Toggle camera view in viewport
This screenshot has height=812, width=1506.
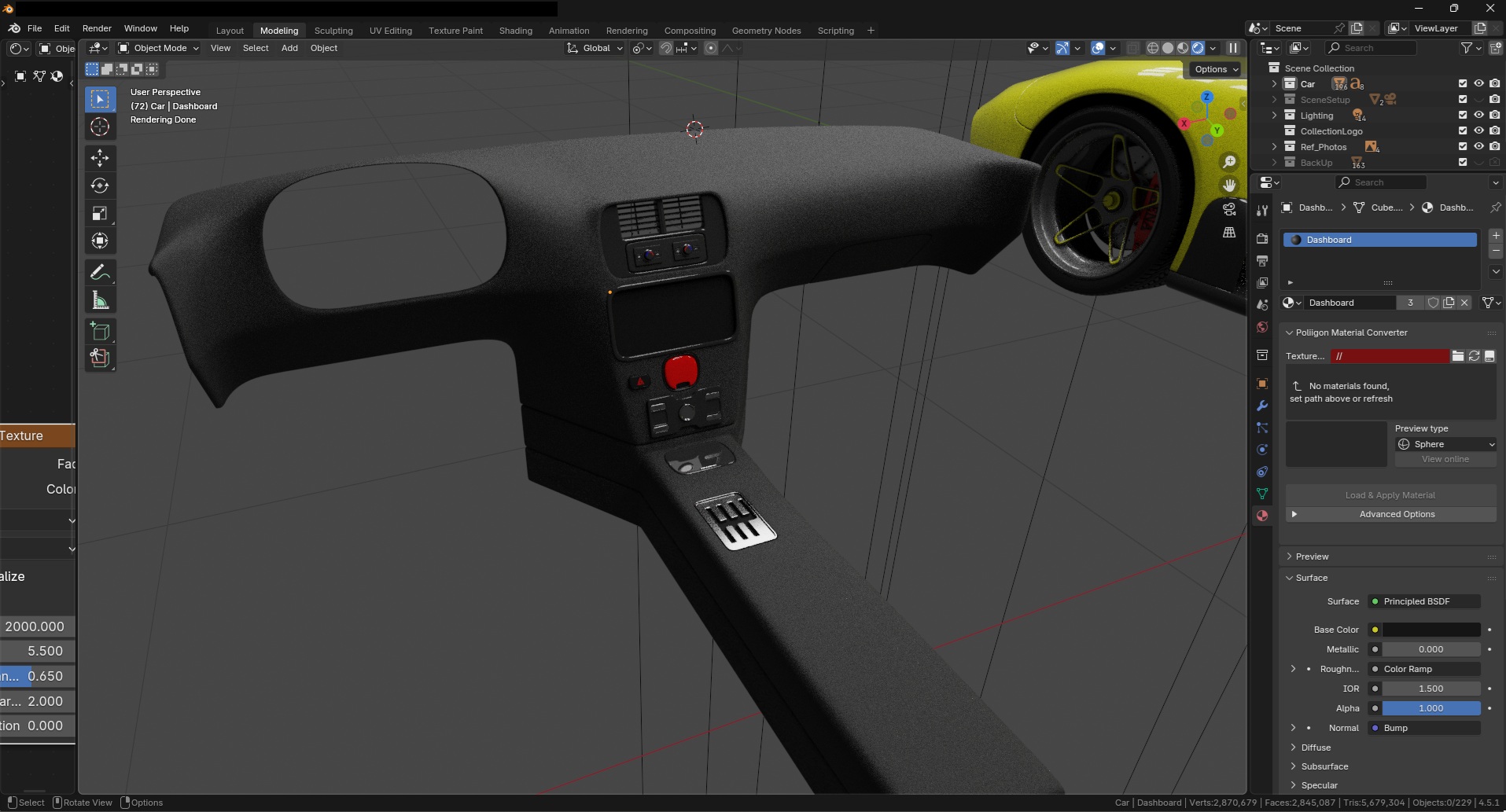(x=1229, y=209)
